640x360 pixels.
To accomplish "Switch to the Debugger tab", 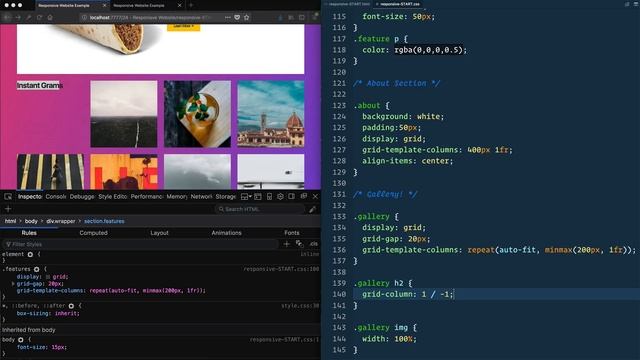I will tap(82, 197).
